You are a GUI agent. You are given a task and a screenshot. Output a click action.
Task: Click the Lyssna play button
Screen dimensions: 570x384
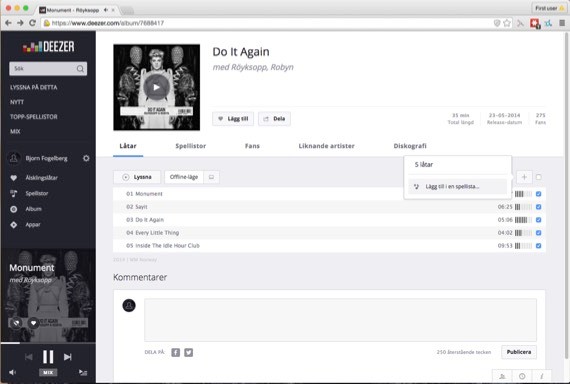click(x=137, y=177)
